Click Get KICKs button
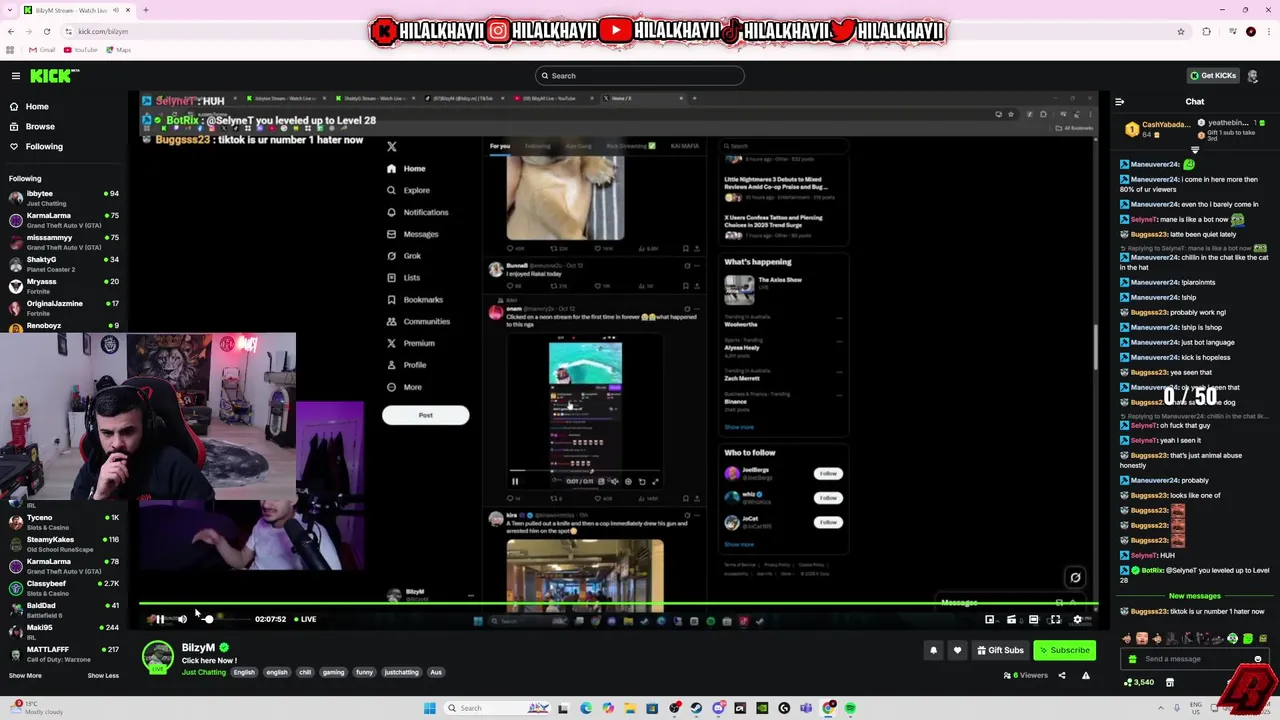The image size is (1280, 720). coord(1212,76)
